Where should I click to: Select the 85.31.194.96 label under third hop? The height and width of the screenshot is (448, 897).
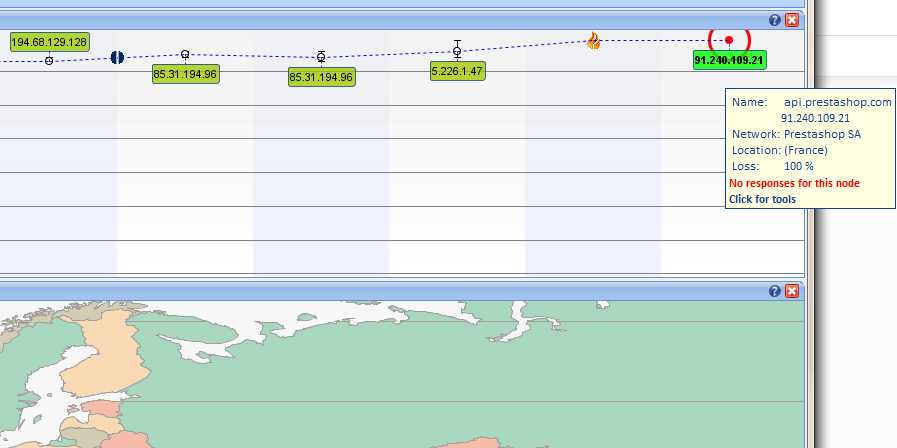click(x=322, y=77)
